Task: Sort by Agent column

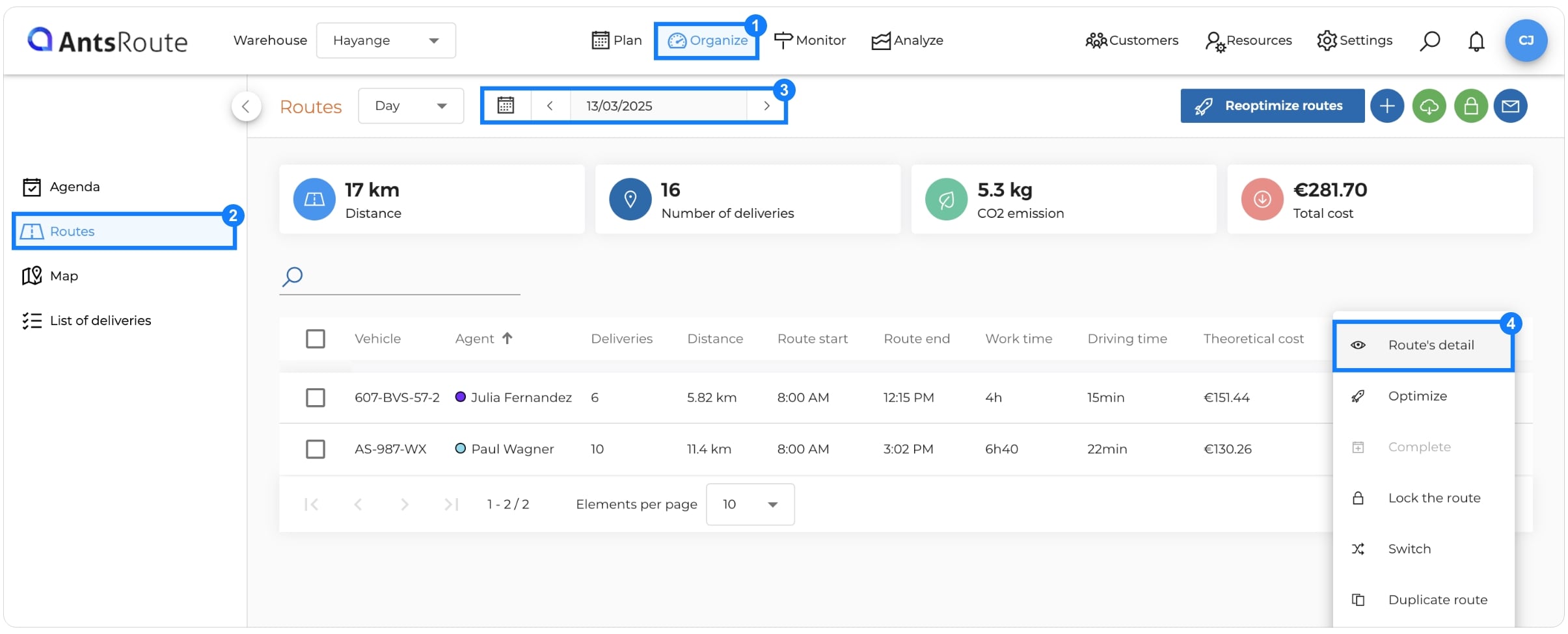Action: [484, 339]
